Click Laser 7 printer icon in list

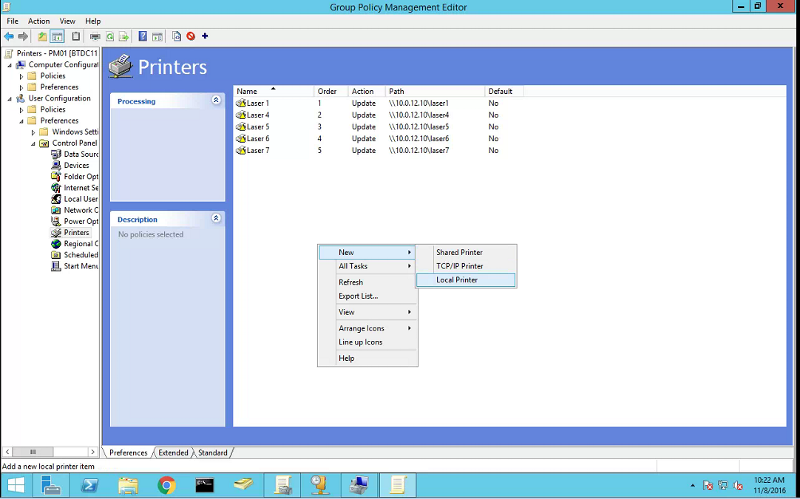pos(241,151)
